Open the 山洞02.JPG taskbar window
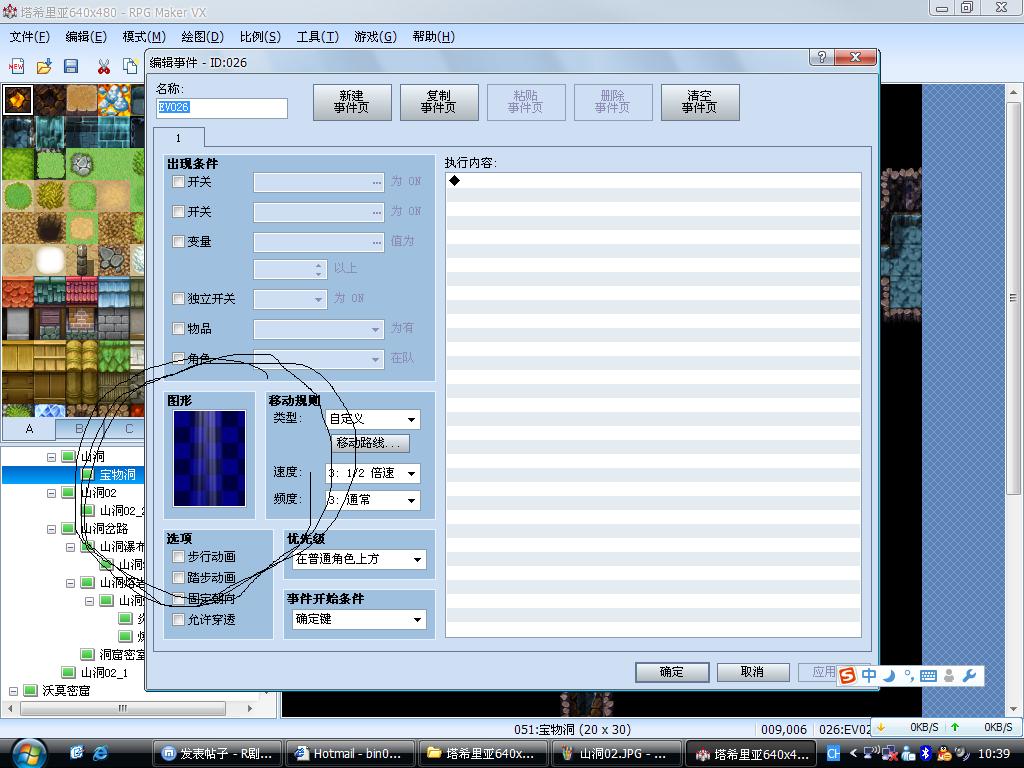The width and height of the screenshot is (1024, 768). 616,754
